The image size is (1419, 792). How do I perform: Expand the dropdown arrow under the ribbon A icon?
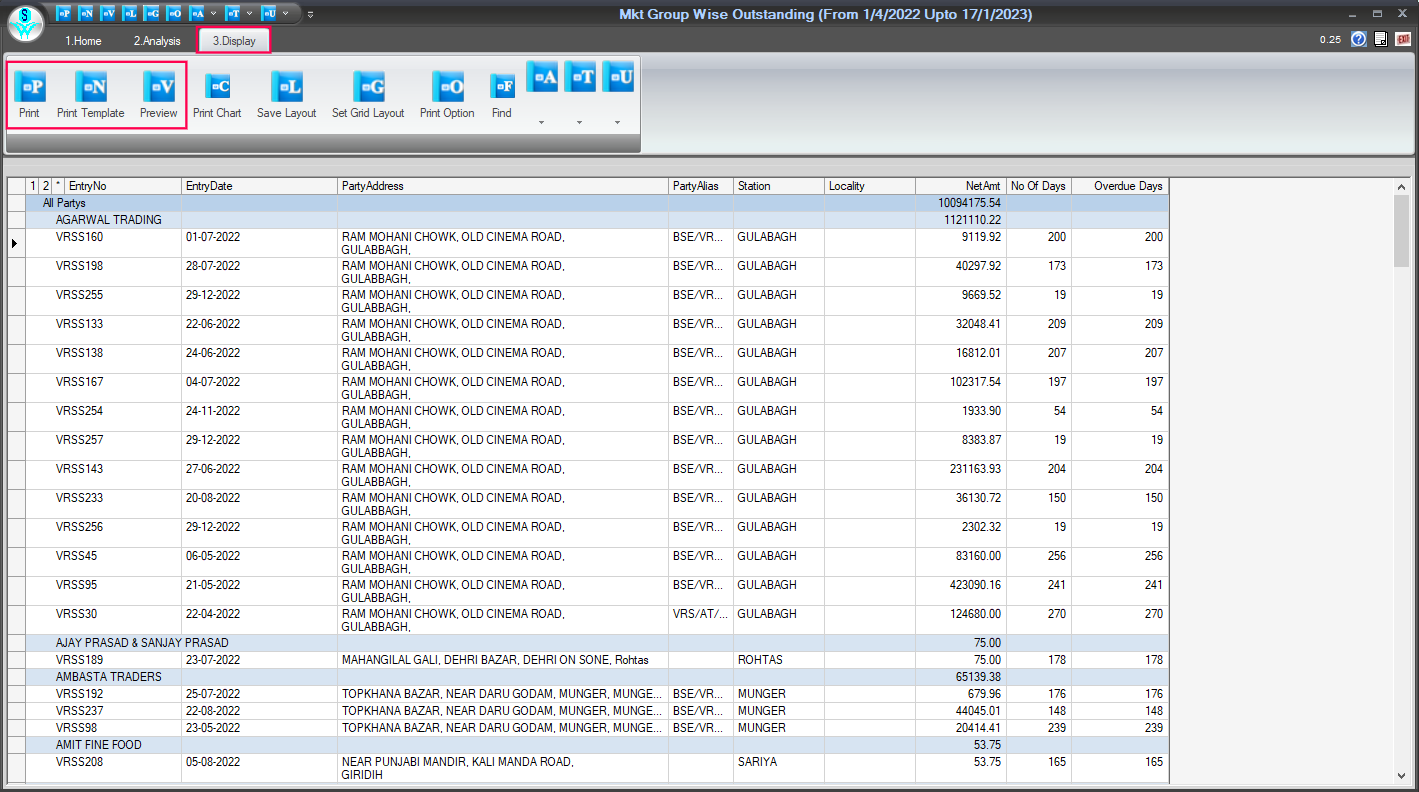tap(542, 123)
